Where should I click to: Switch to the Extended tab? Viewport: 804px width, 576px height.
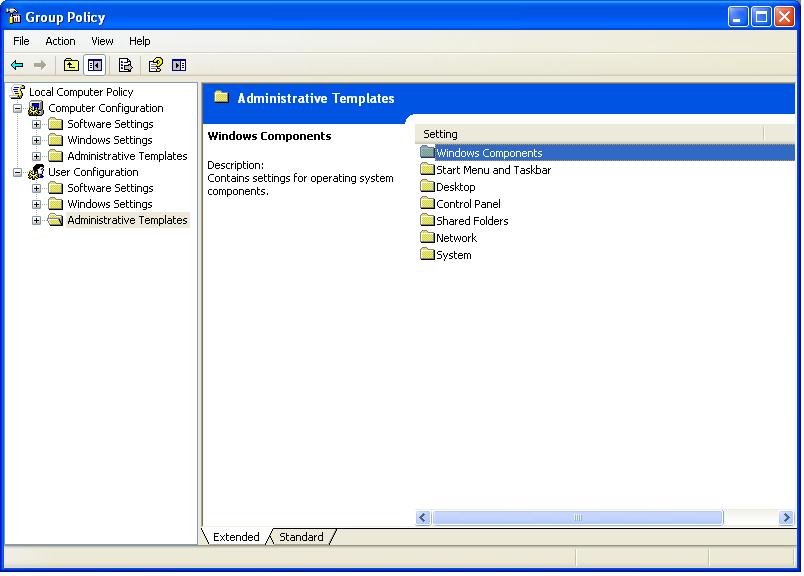pos(235,537)
